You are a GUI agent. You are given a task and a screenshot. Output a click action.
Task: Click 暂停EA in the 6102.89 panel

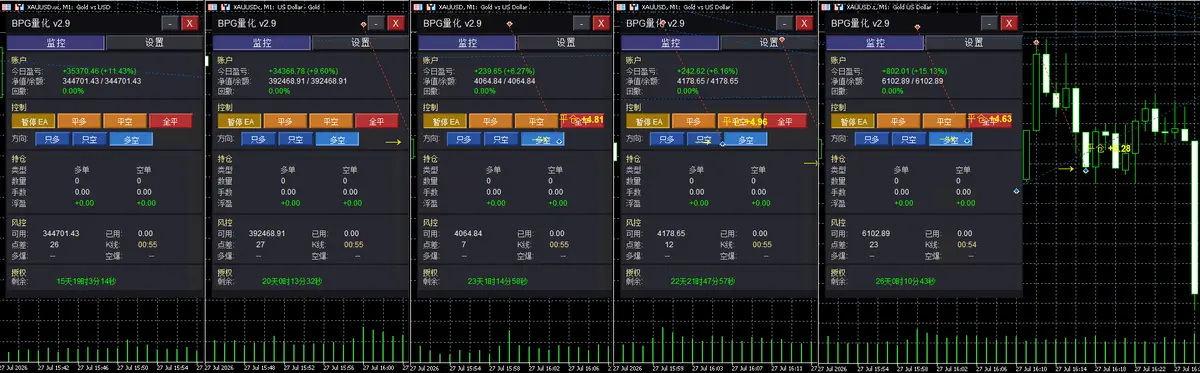[x=853, y=121]
